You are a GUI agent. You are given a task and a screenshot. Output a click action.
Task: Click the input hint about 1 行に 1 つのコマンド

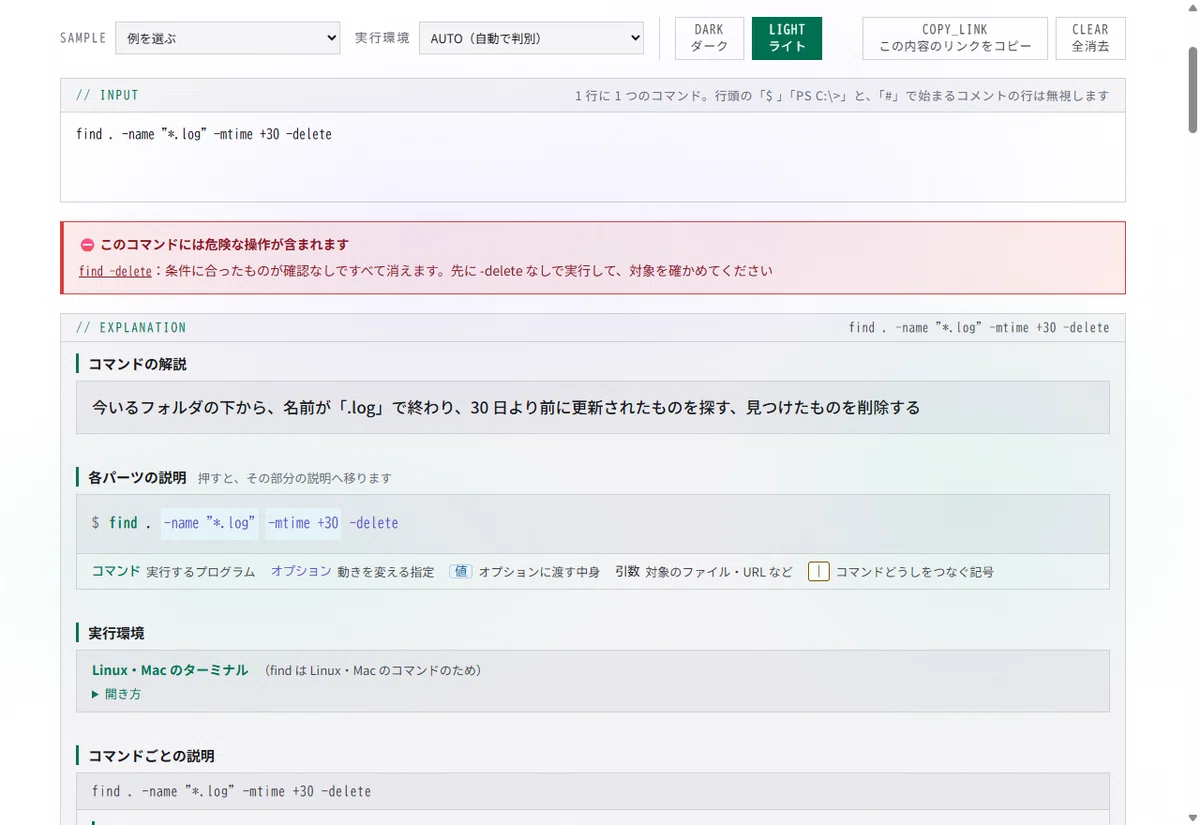click(x=842, y=96)
